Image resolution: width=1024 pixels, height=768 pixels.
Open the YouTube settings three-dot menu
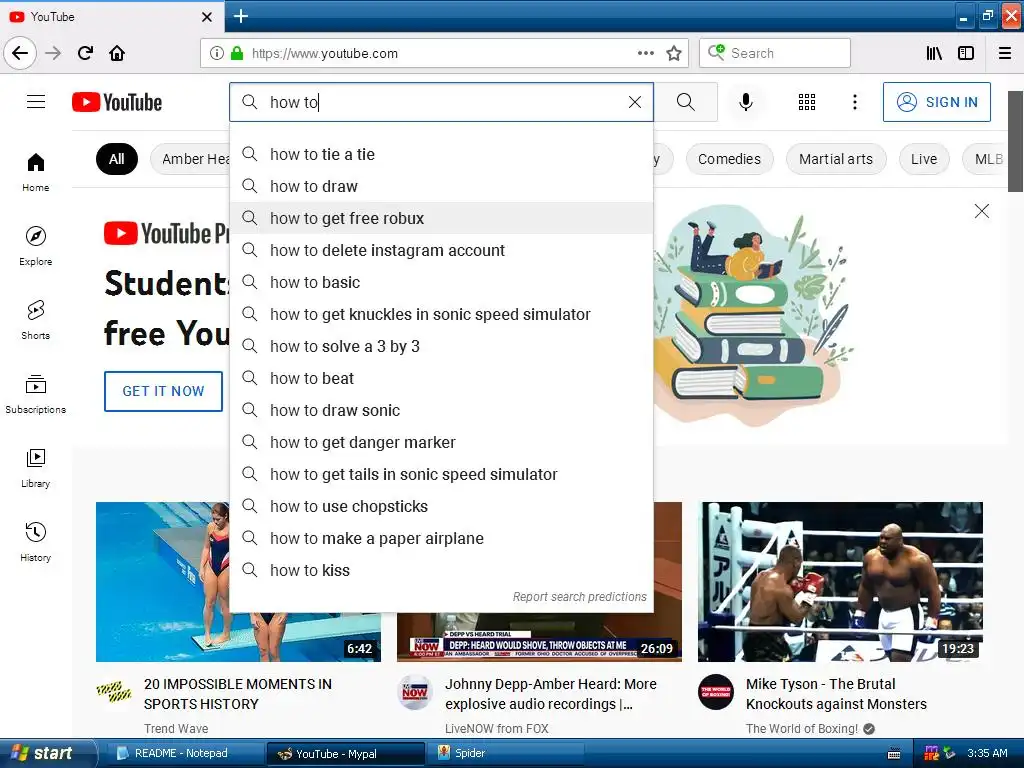click(x=855, y=102)
